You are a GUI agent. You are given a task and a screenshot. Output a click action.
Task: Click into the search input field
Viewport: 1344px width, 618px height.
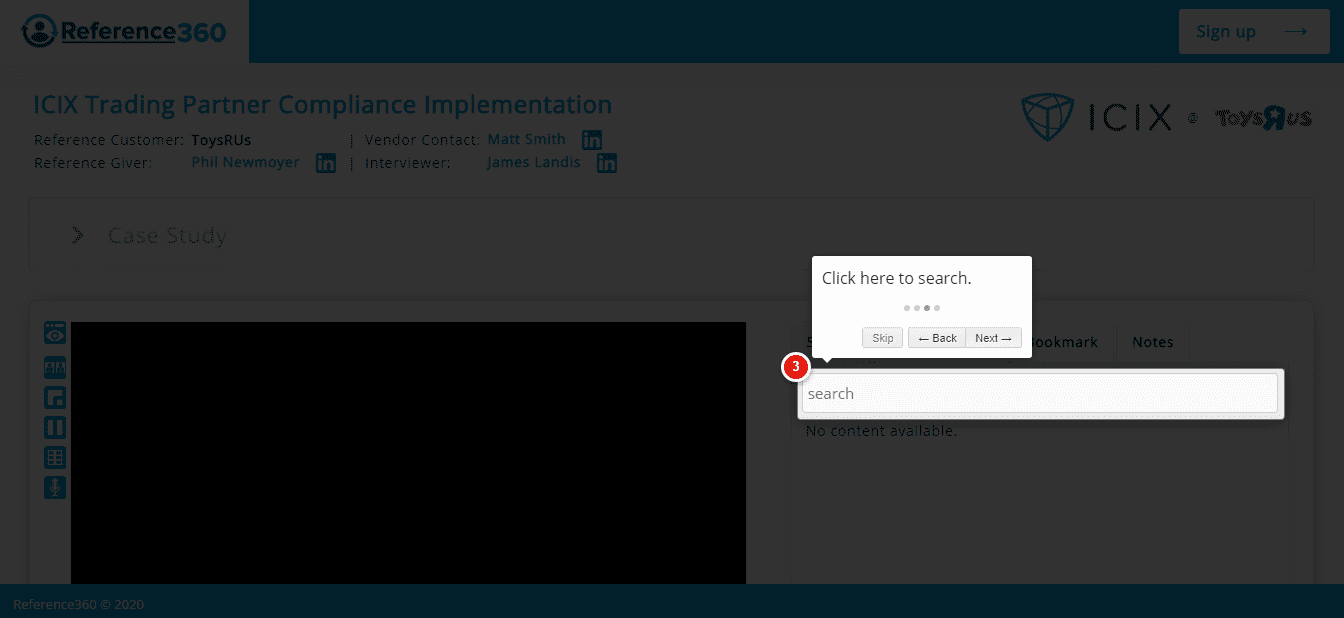click(x=1040, y=393)
